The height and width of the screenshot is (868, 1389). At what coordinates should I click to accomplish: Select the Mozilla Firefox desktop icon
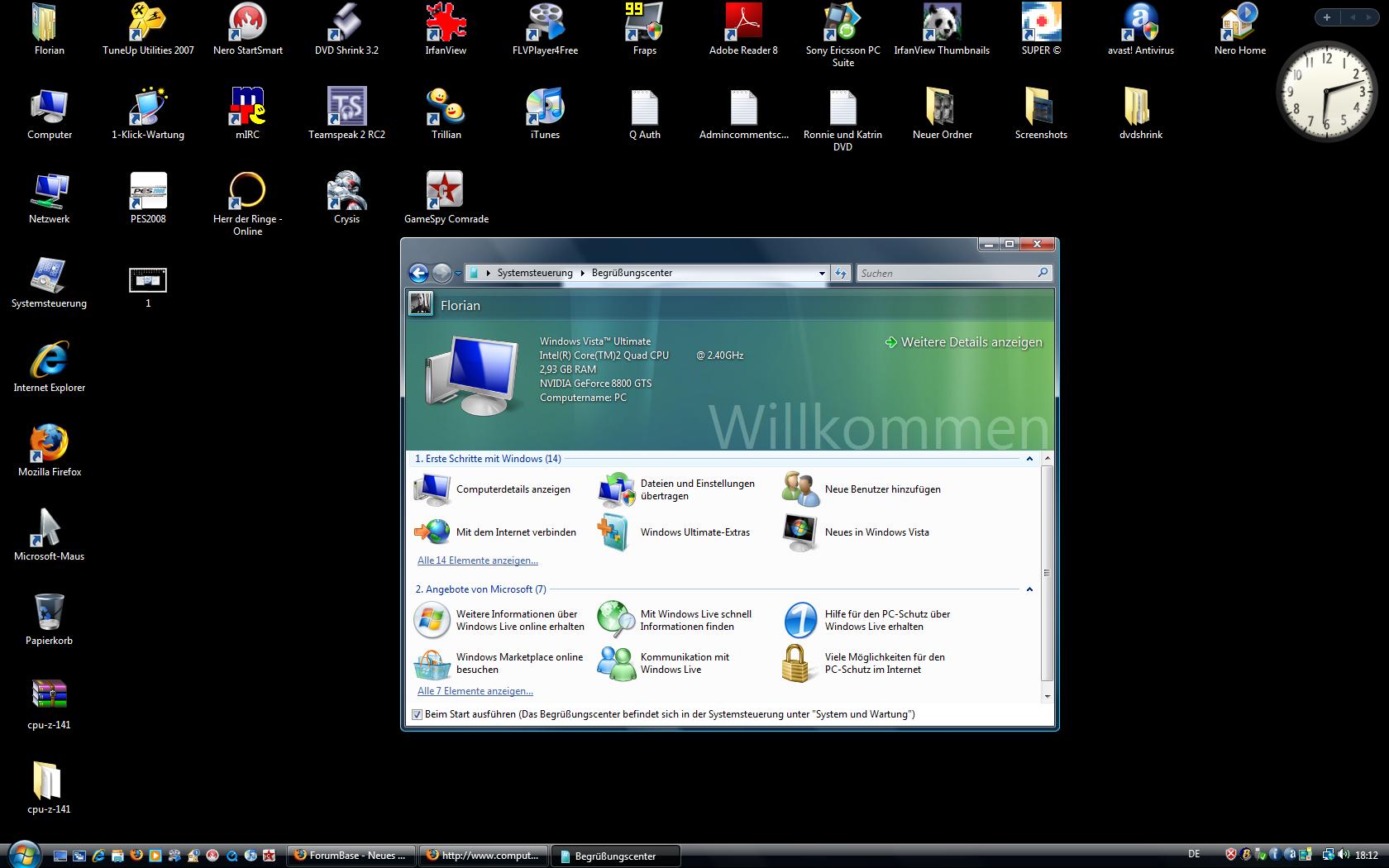click(x=49, y=450)
